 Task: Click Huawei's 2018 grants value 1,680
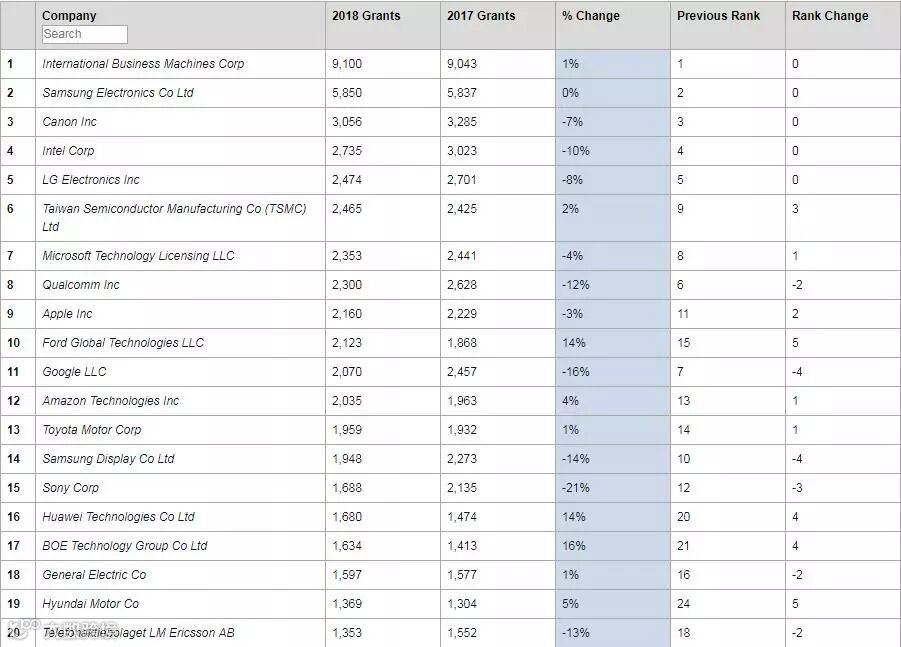pyautogui.click(x=347, y=517)
